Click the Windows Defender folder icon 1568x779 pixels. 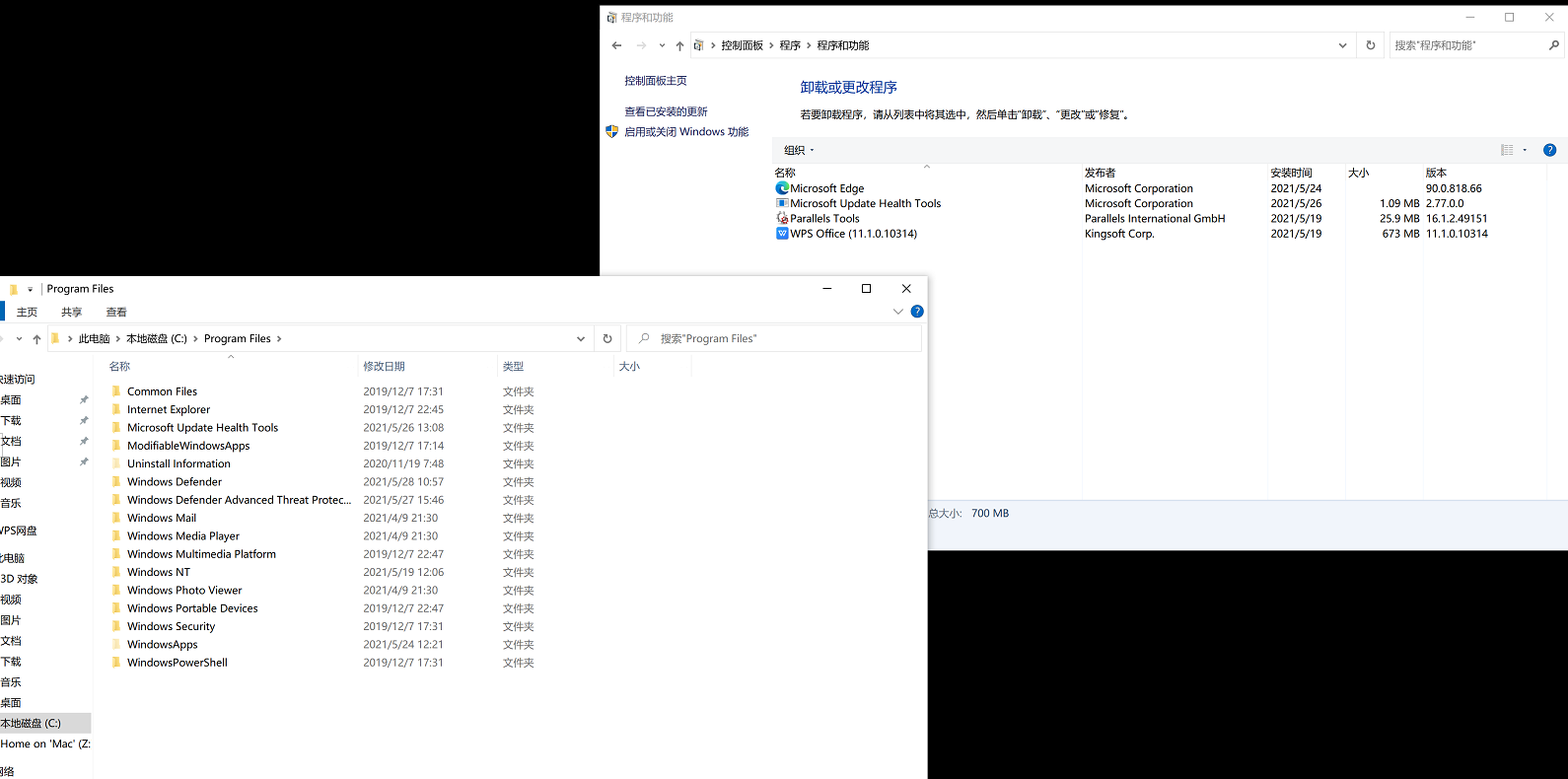(116, 482)
